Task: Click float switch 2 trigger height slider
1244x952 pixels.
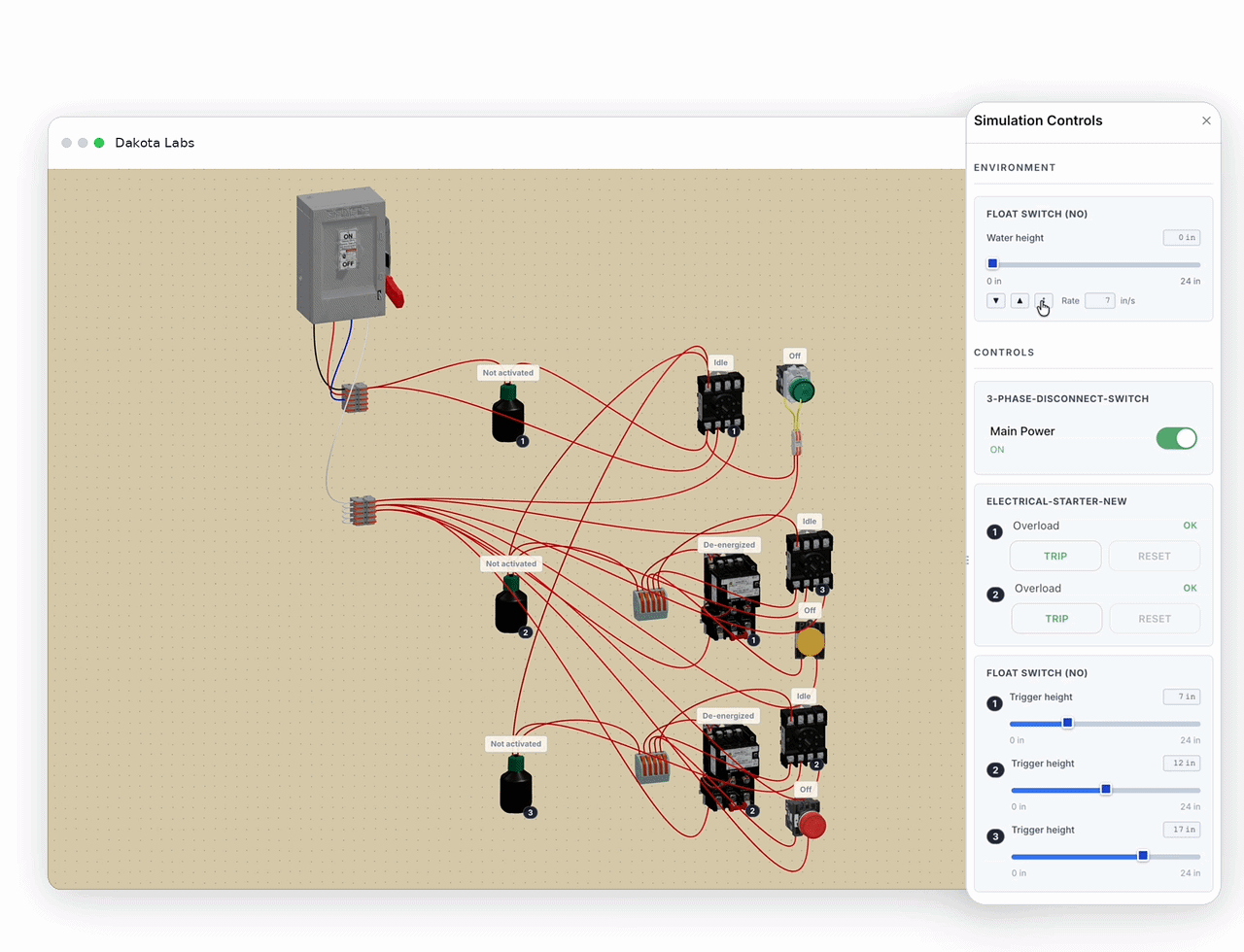Action: (x=1106, y=790)
